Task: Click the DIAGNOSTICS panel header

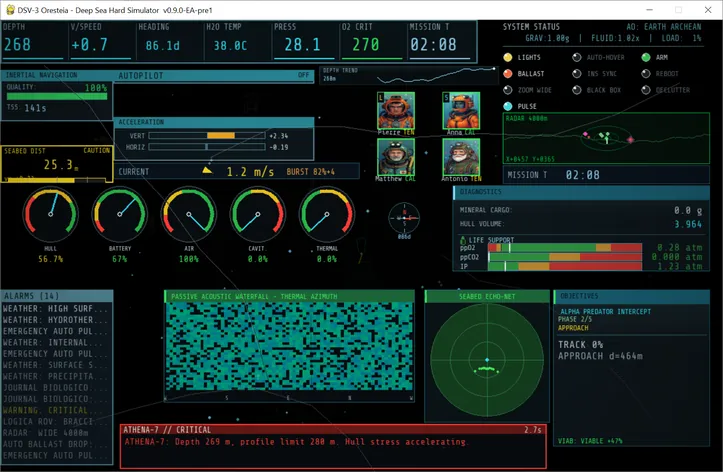Action: (581, 192)
